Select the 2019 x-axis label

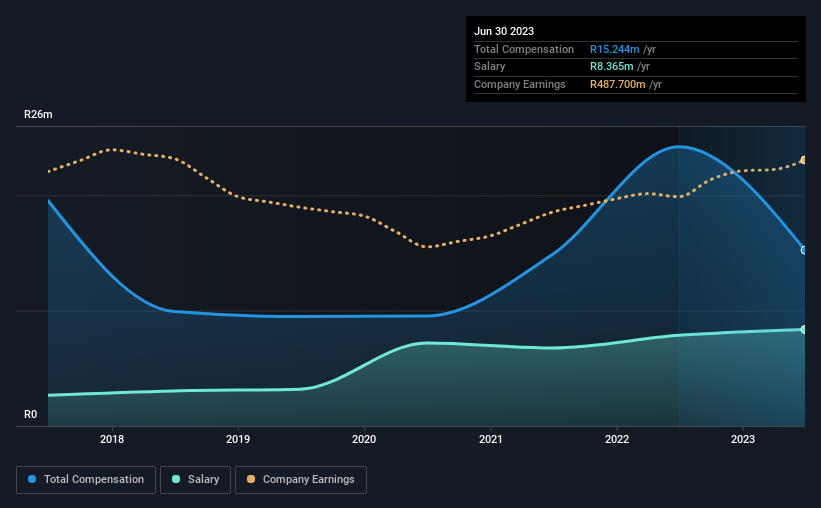[238, 439]
